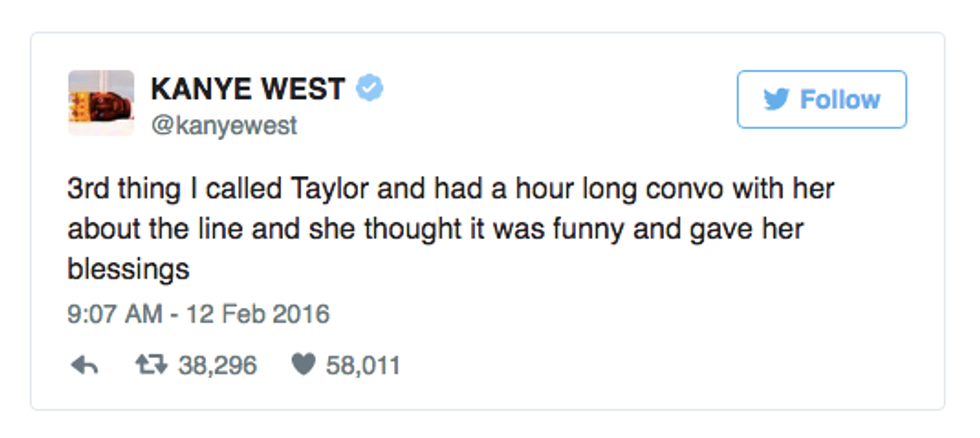Viewport: 980px width, 438px height.
Task: Click the blue verified checkmark badge
Action: point(371,89)
